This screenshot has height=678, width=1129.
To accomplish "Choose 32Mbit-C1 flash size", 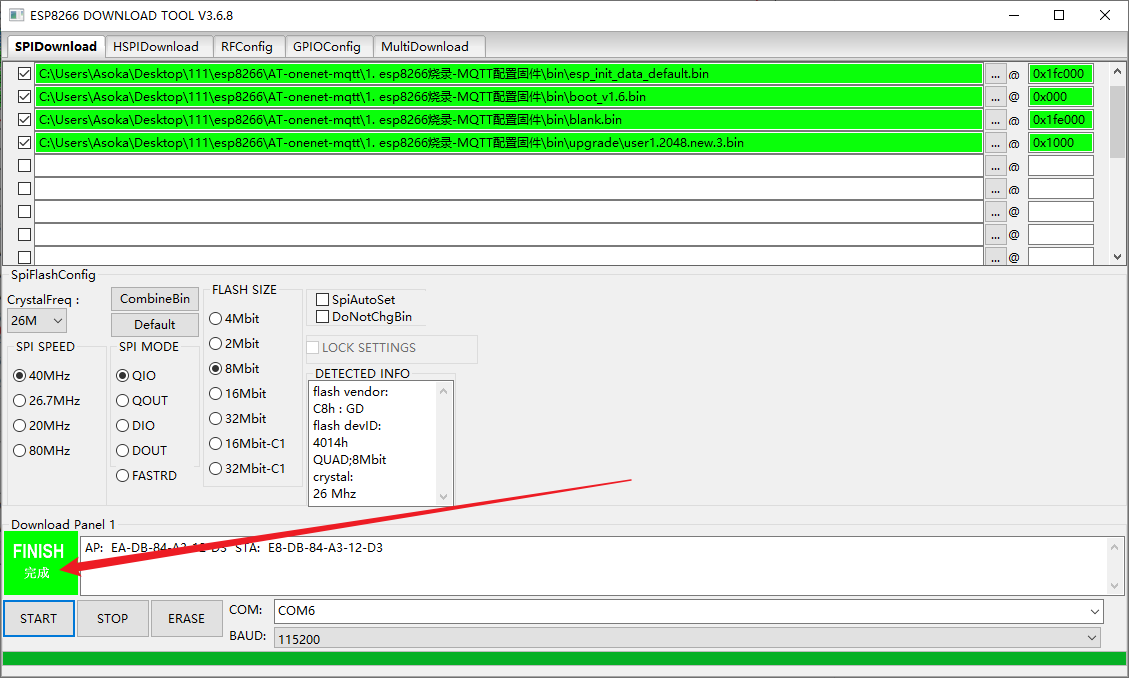I will click(247, 469).
